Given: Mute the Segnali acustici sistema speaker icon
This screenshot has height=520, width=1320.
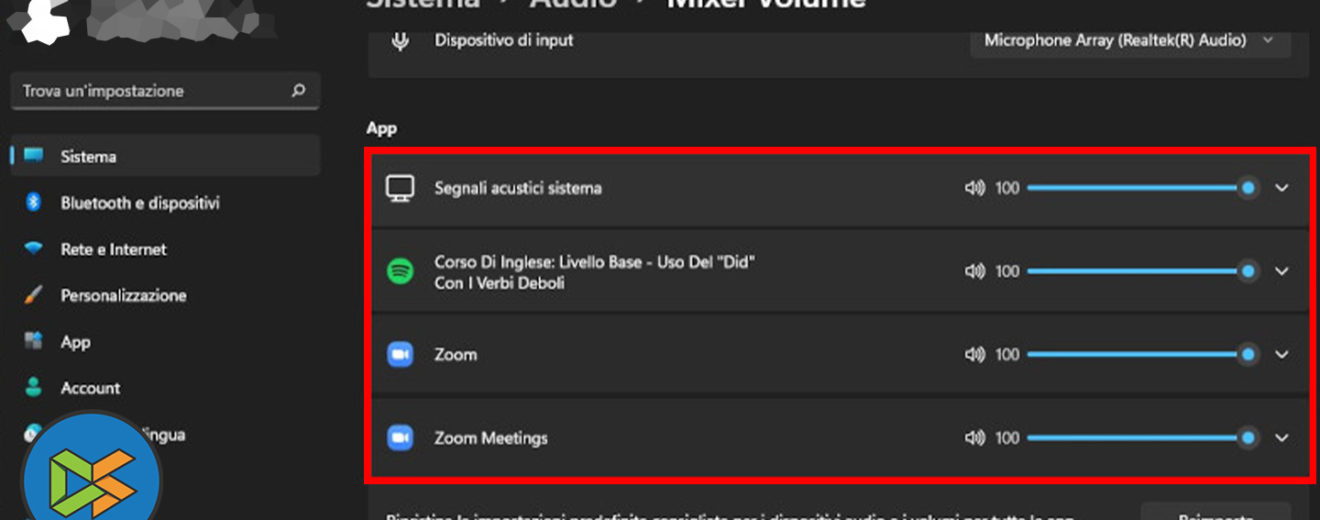Looking at the screenshot, I should (974, 188).
